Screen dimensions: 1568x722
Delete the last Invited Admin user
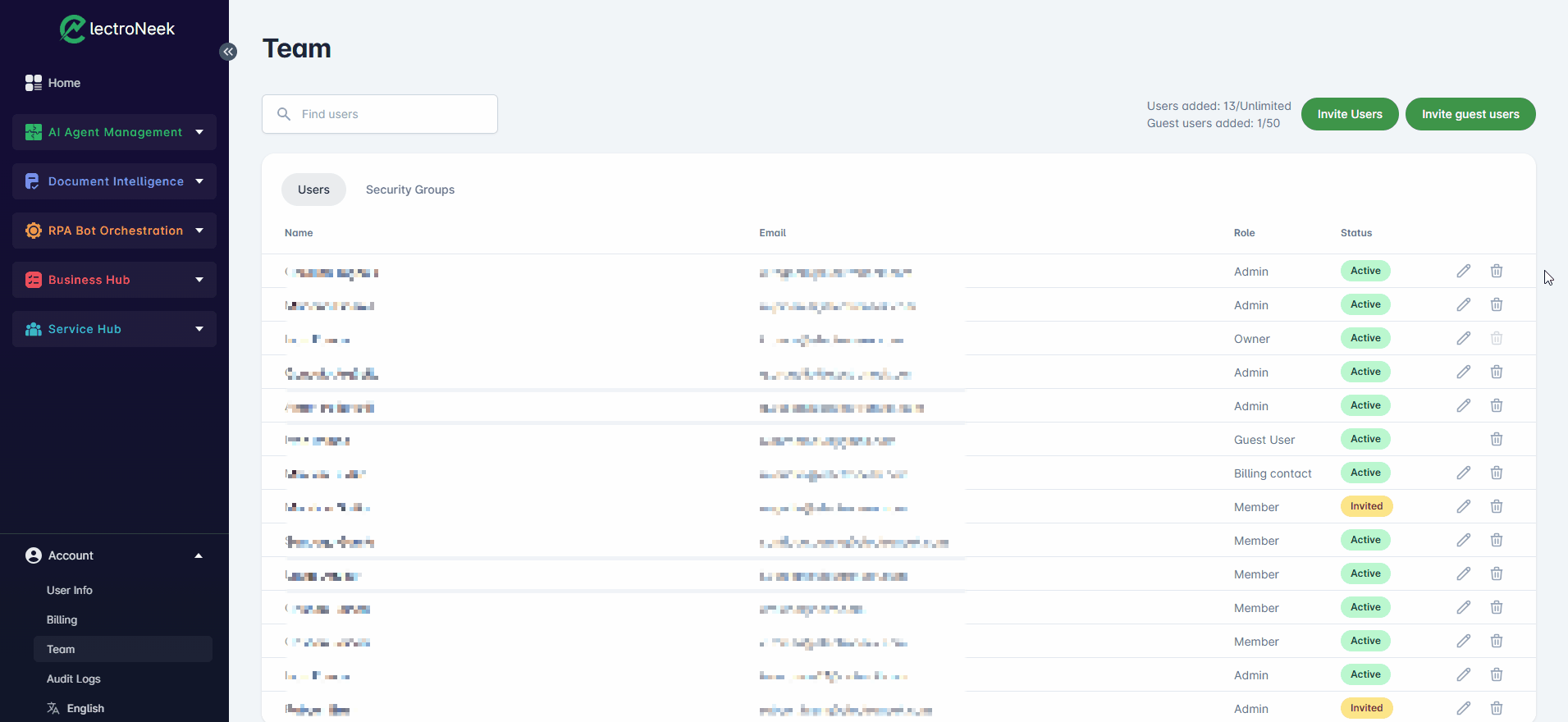click(x=1497, y=708)
